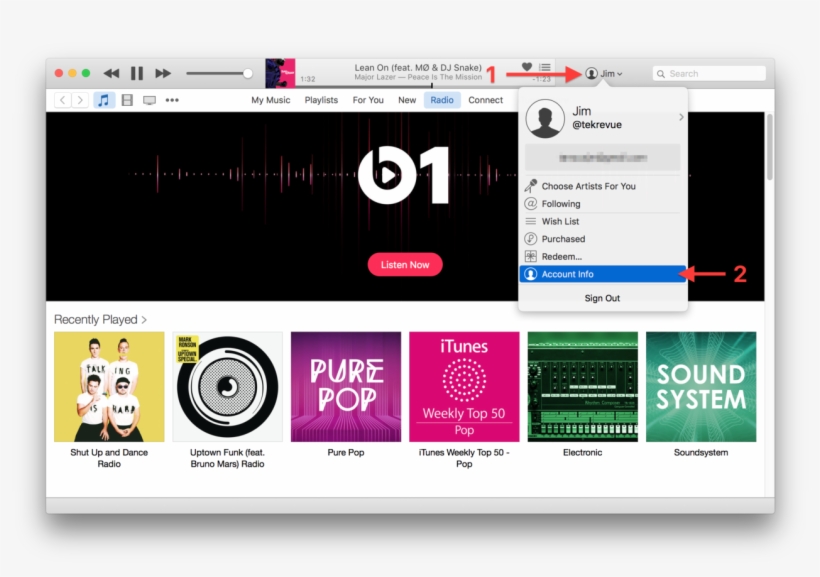Switch to TV Shows screen icon

click(x=150, y=100)
